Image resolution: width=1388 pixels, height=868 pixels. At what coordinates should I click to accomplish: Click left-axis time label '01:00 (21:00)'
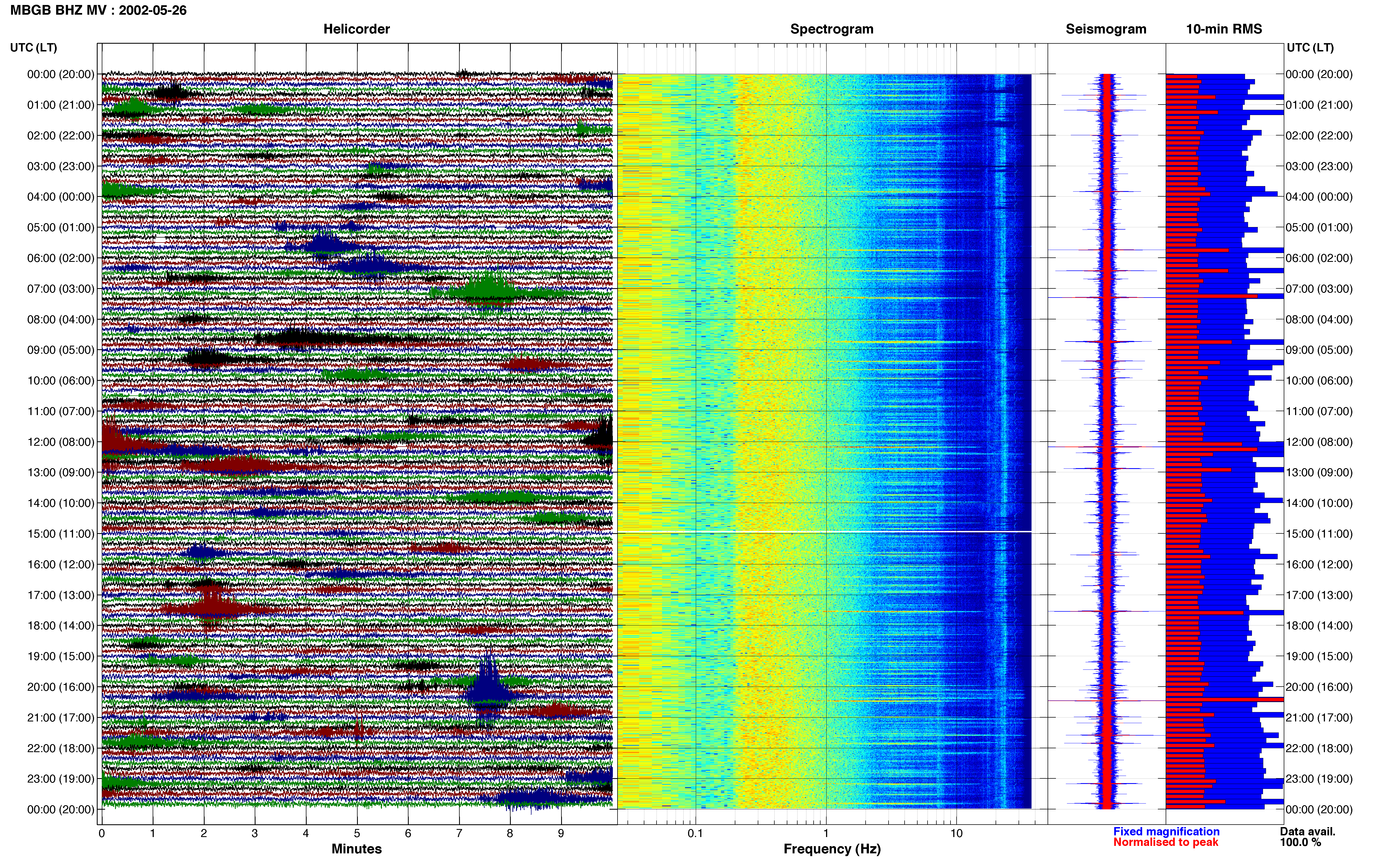click(61, 105)
